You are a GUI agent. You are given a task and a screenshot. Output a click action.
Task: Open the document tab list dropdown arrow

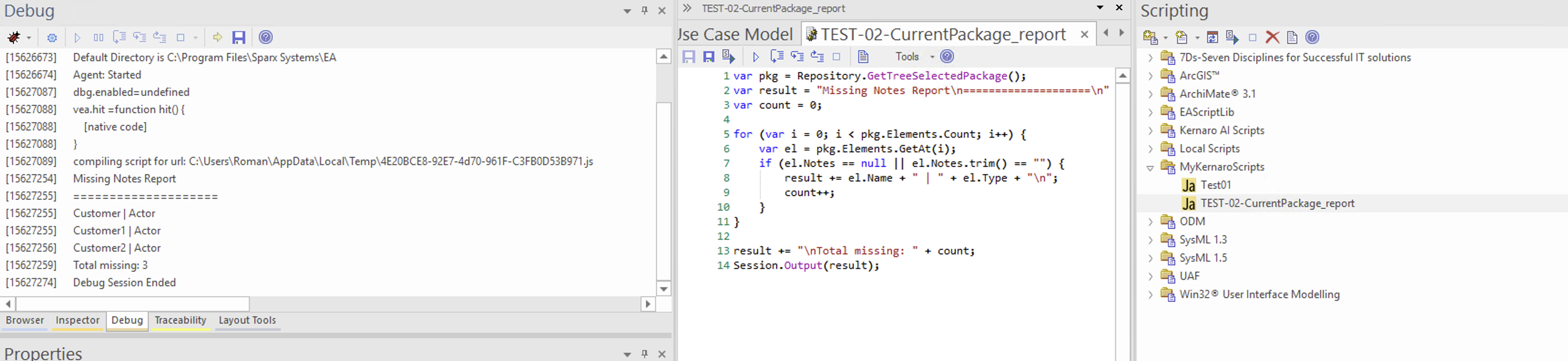click(1099, 8)
